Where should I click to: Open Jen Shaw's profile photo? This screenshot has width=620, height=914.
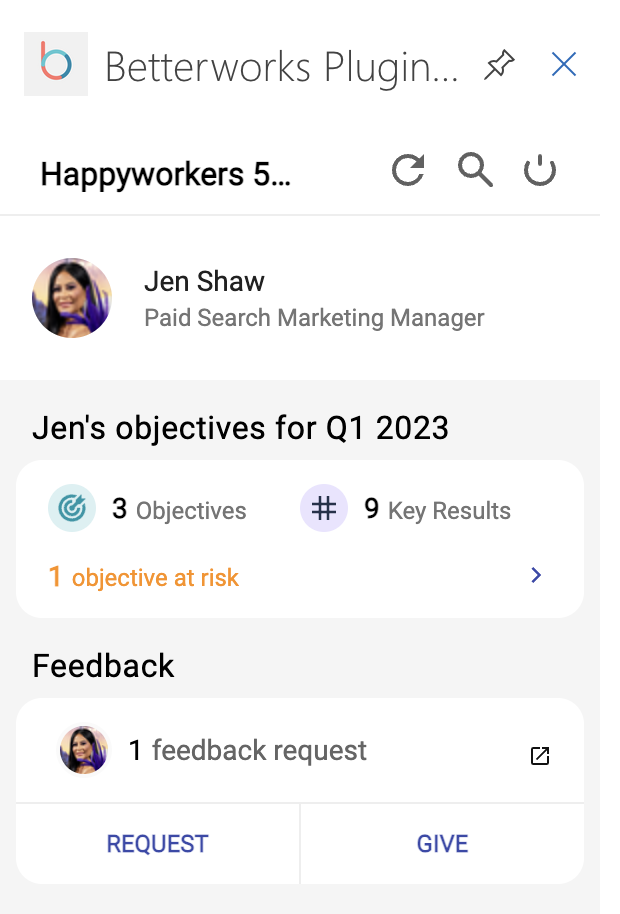coord(72,298)
